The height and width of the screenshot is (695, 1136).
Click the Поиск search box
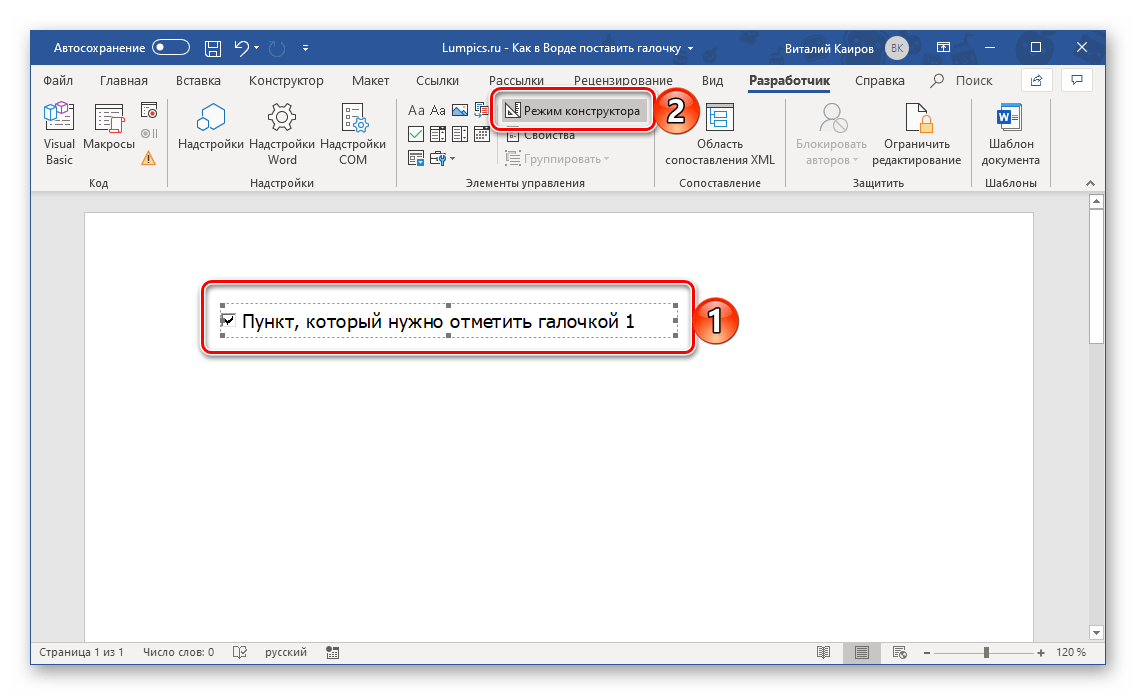(961, 80)
